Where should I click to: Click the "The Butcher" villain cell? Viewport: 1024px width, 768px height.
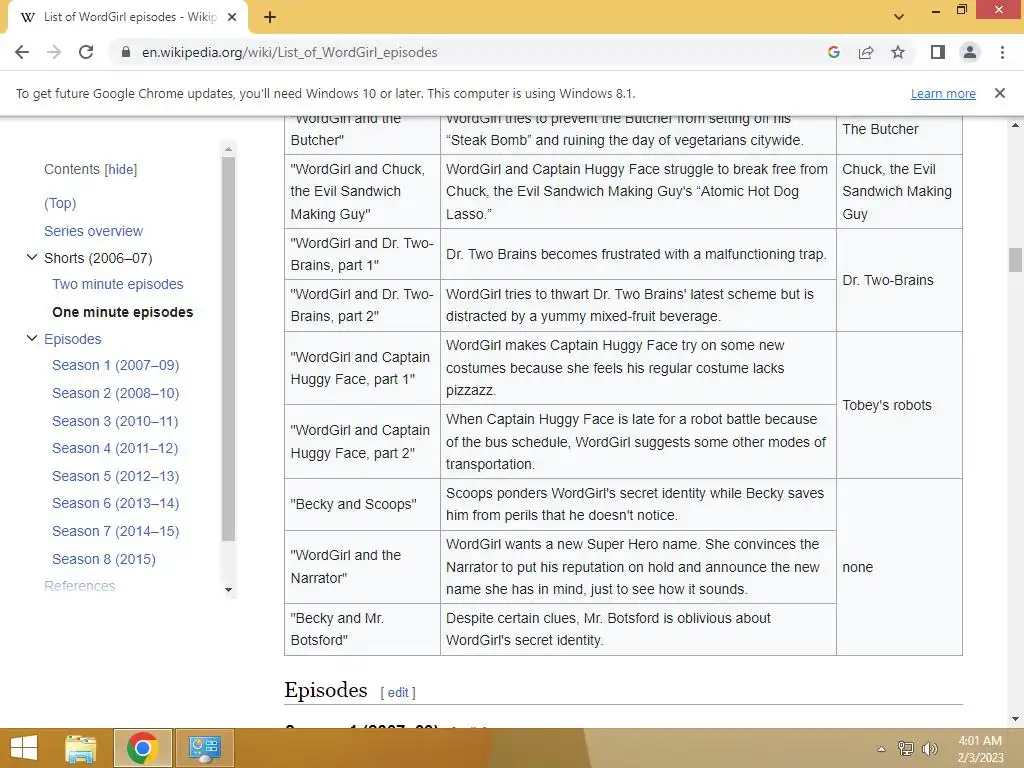(x=899, y=135)
